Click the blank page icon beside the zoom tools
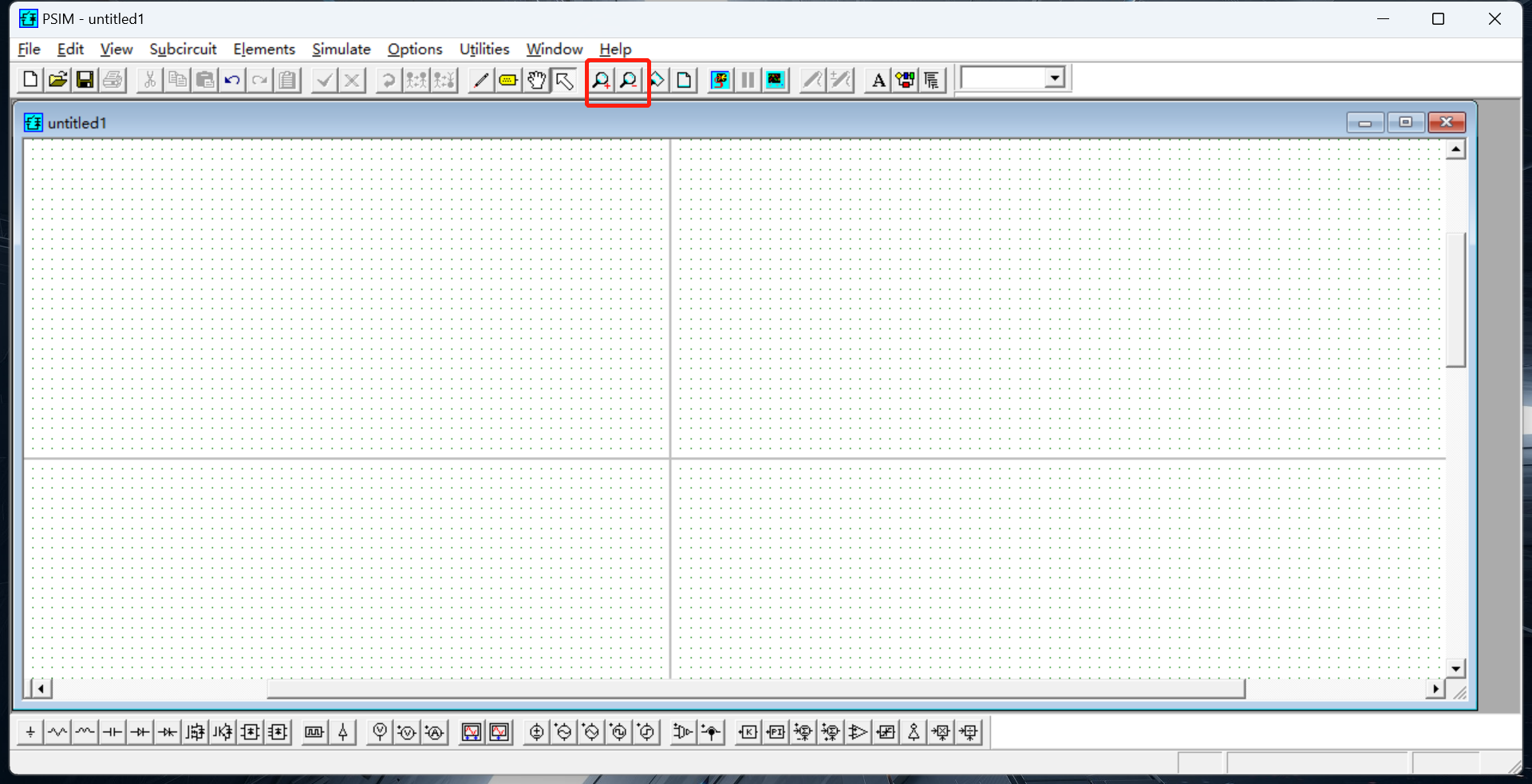This screenshot has height=784, width=1532. coord(684,80)
